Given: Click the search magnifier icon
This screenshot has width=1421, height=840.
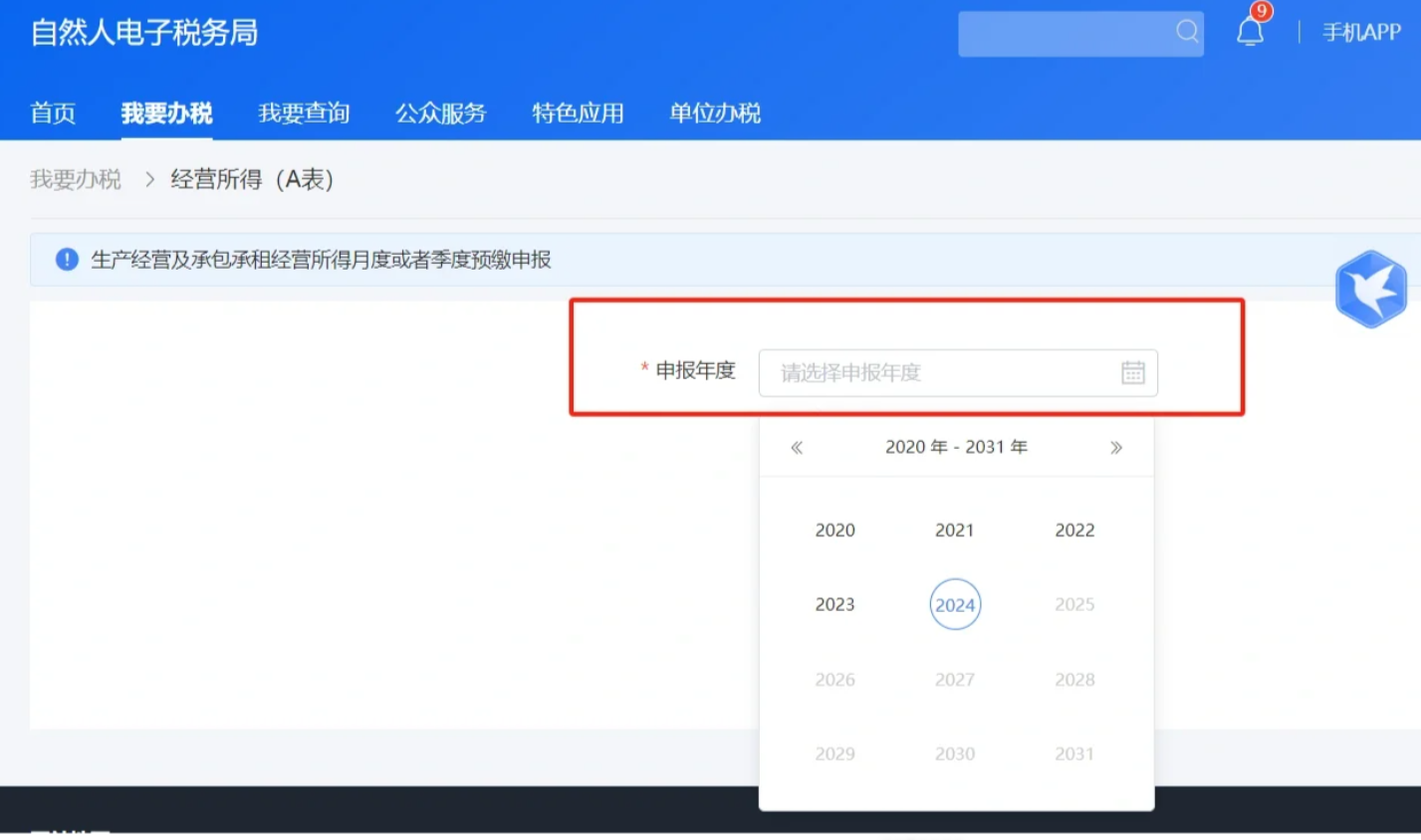Looking at the screenshot, I should pos(1187,32).
